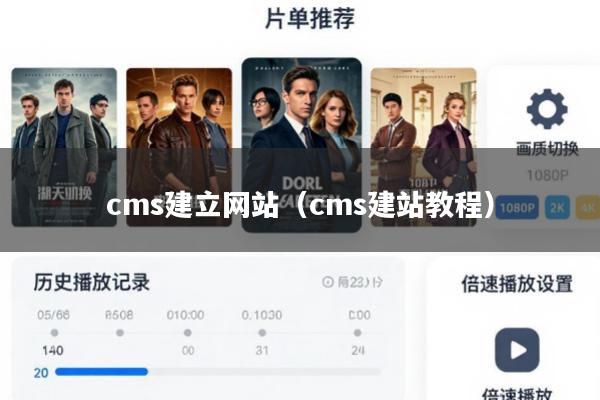Click the clock icon in history header
The image size is (600, 400).
(328, 282)
